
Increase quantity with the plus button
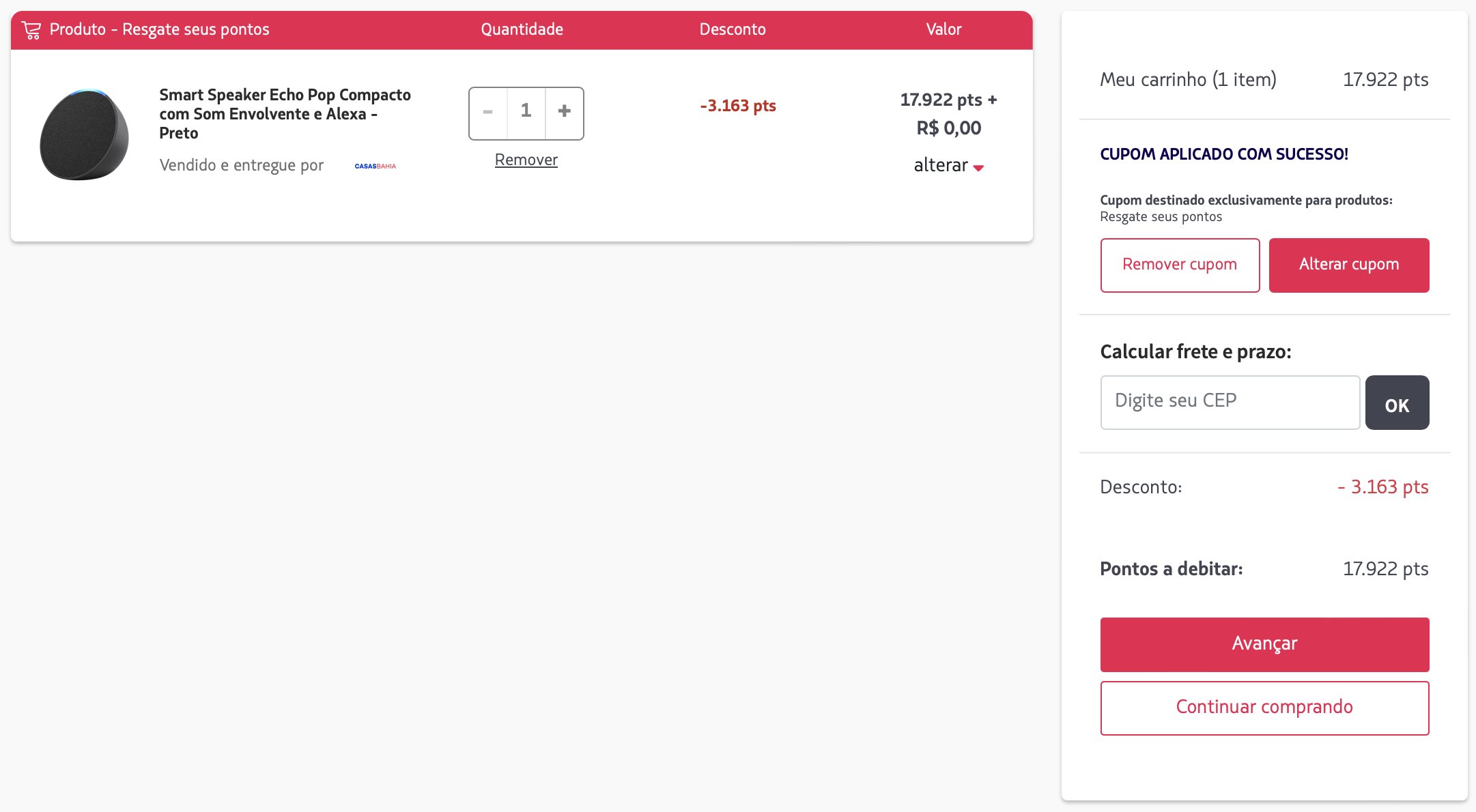coord(565,112)
